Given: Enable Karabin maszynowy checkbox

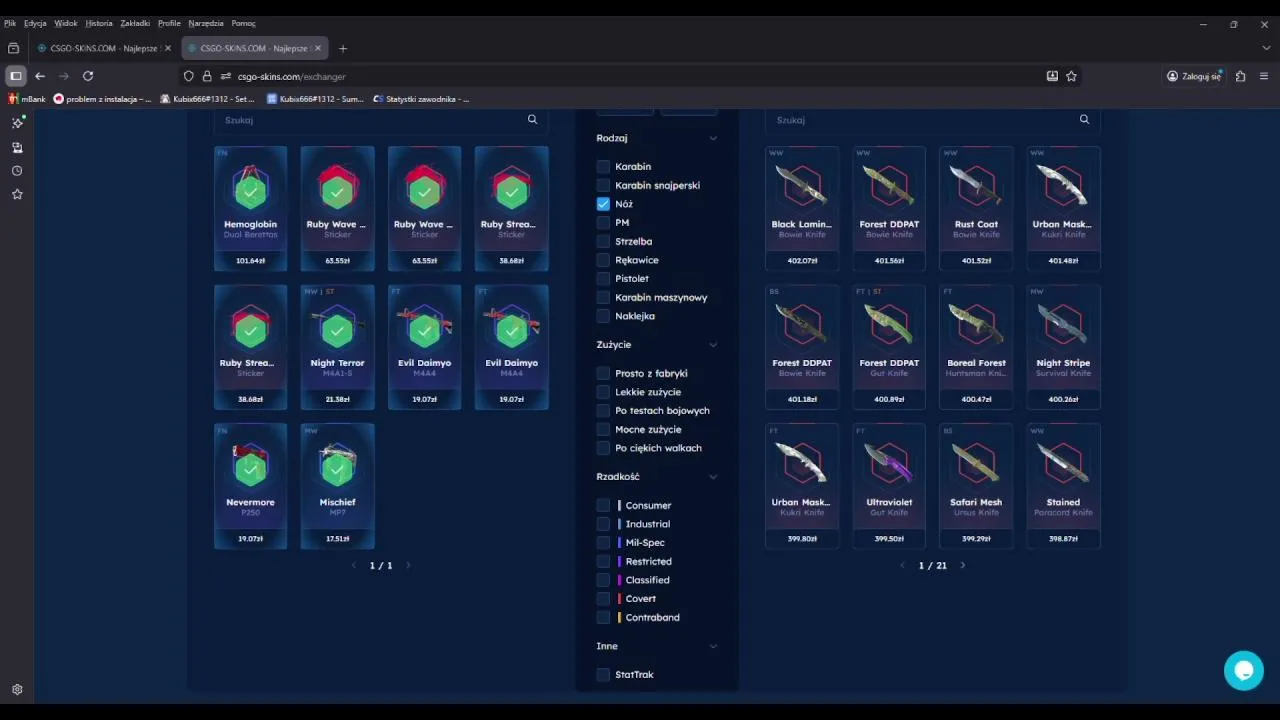Looking at the screenshot, I should click(603, 297).
